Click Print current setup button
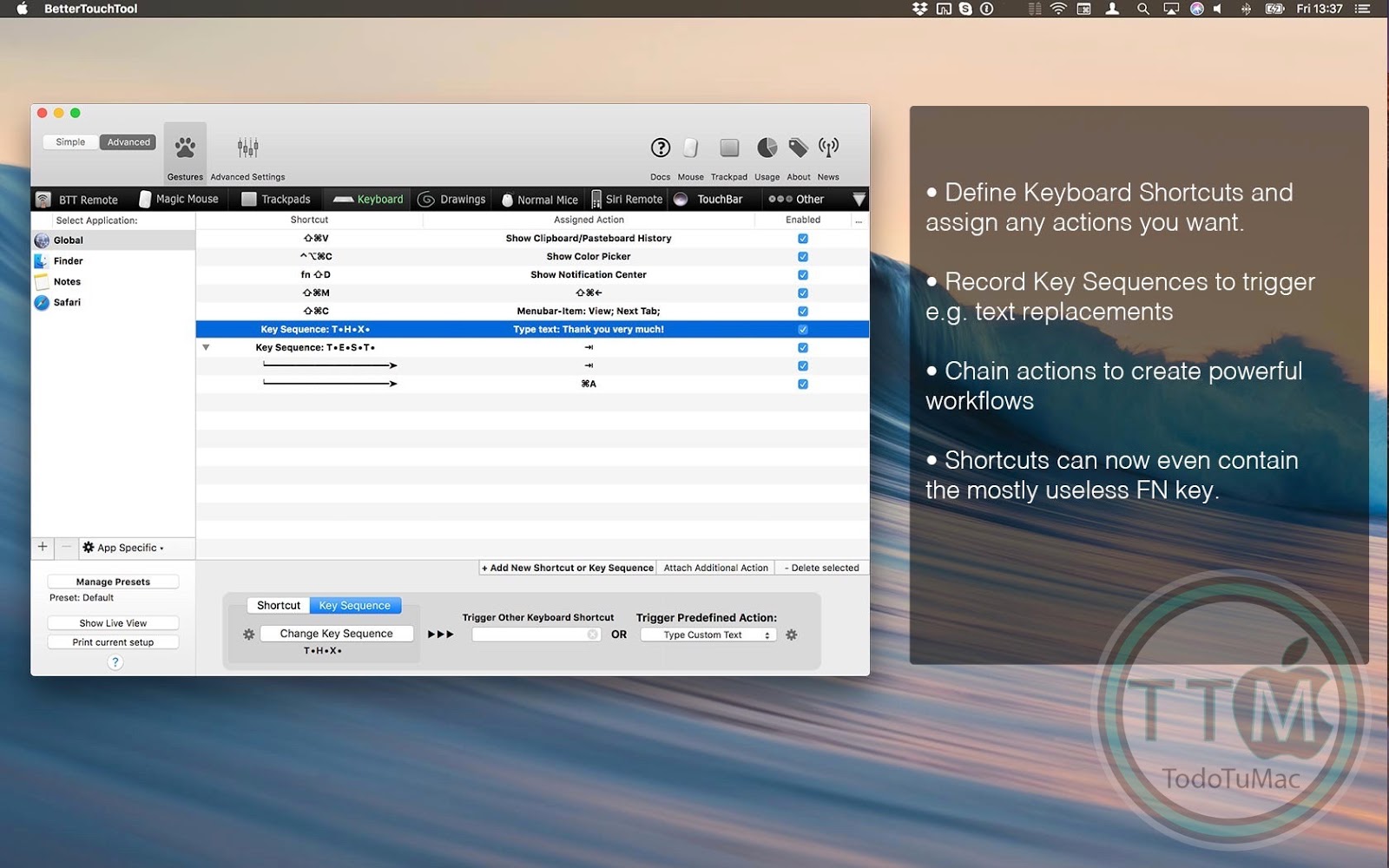 (113, 642)
